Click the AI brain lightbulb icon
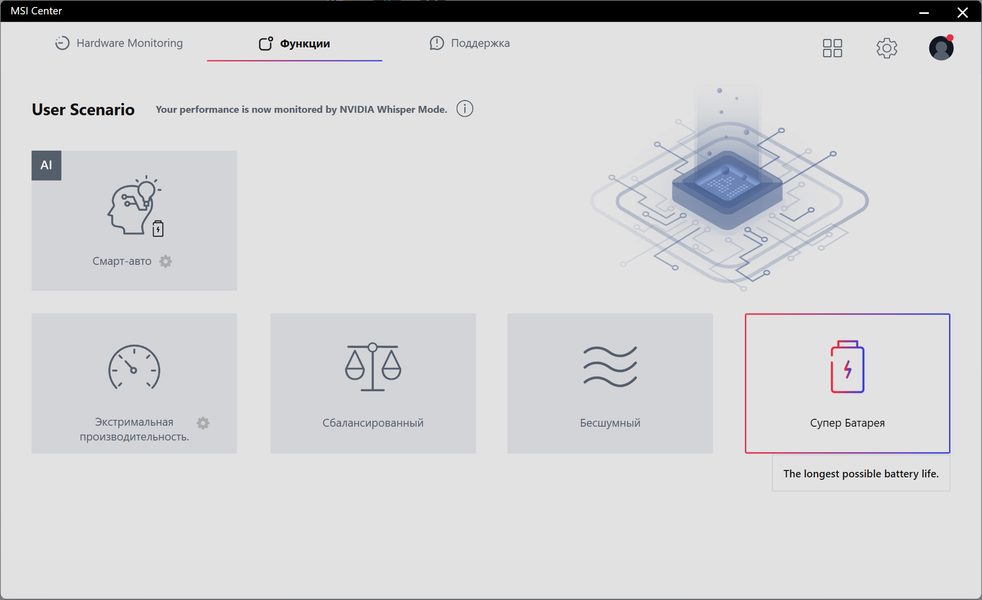Screen dimensions: 982x600 pos(135,205)
